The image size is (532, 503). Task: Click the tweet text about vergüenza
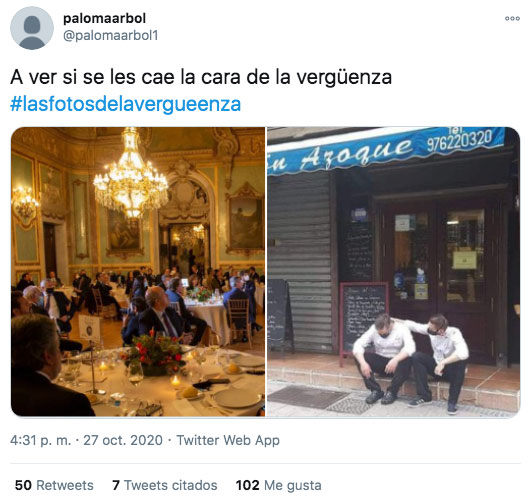click(201, 77)
